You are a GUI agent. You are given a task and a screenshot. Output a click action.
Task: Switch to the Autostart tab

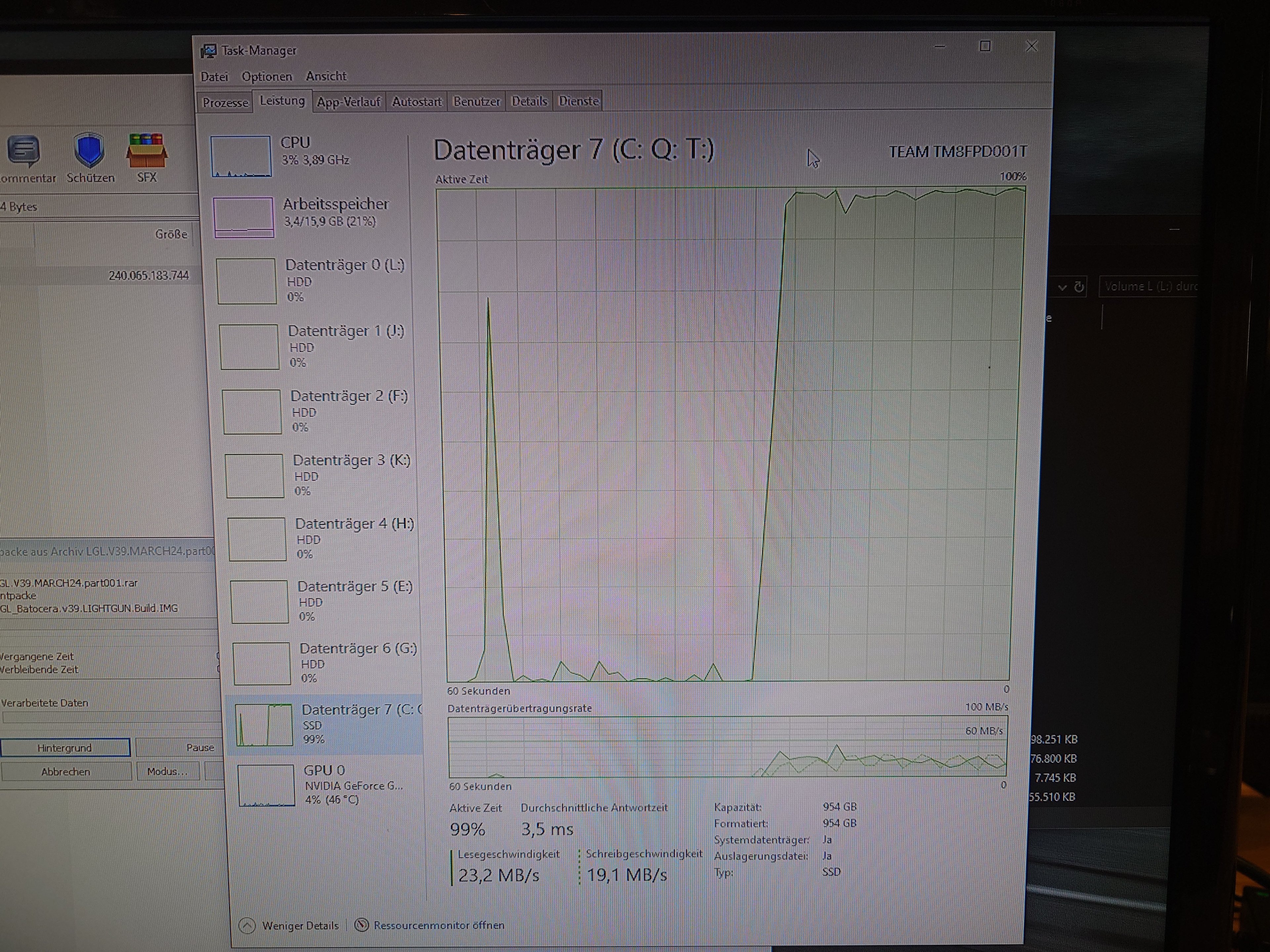(417, 101)
